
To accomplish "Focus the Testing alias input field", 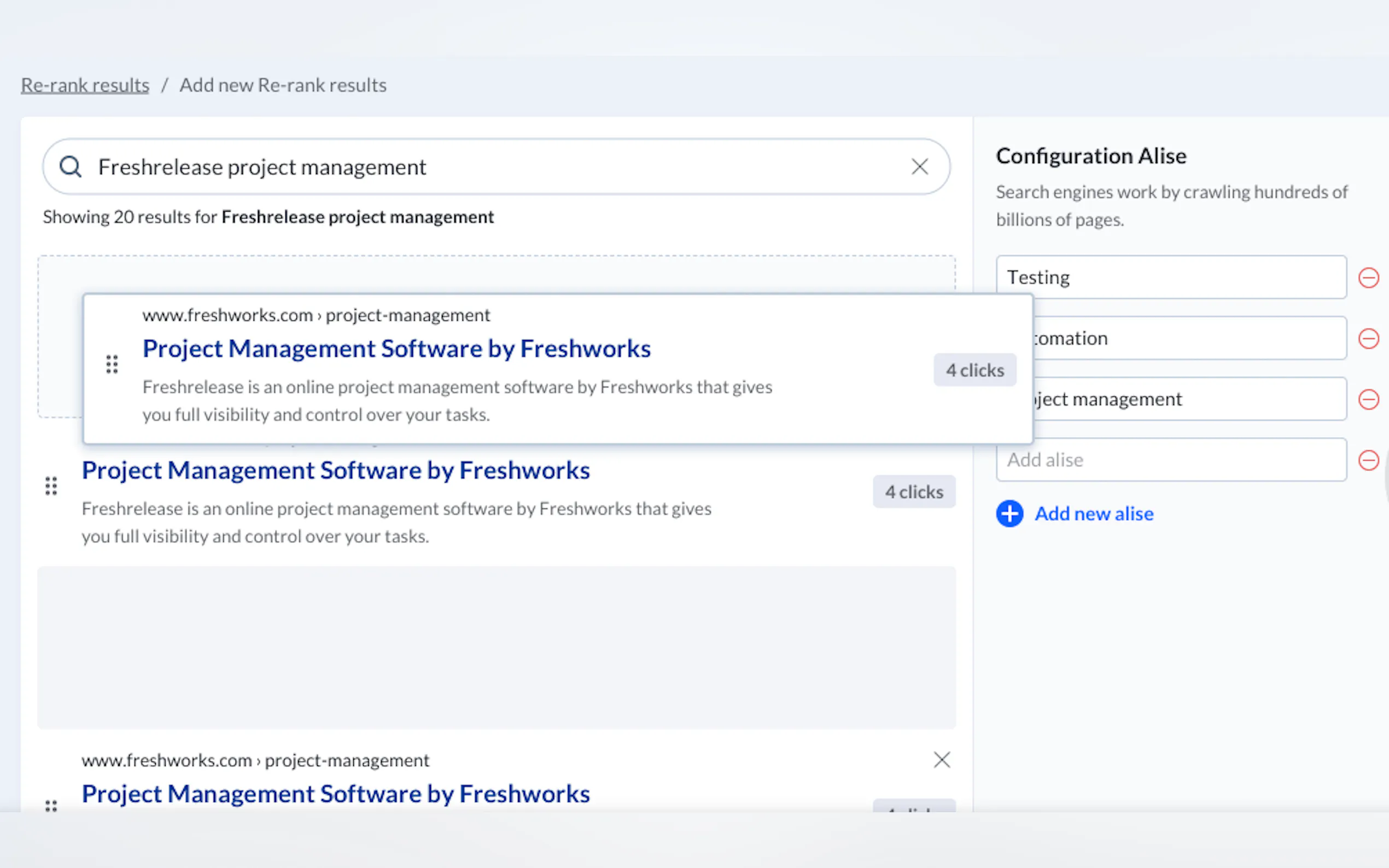I will pyautogui.click(x=1171, y=278).
